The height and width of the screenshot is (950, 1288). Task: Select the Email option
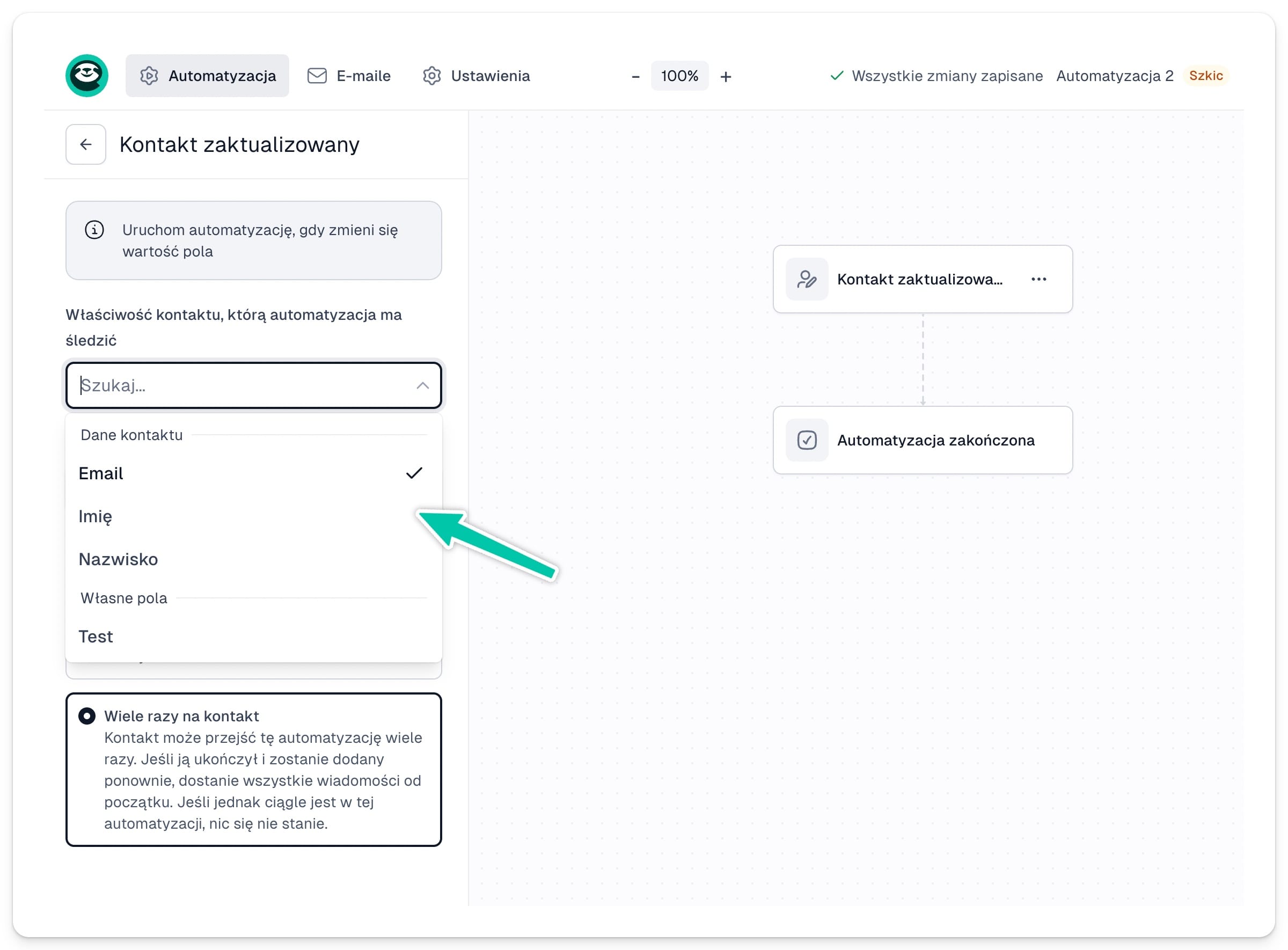(253, 473)
